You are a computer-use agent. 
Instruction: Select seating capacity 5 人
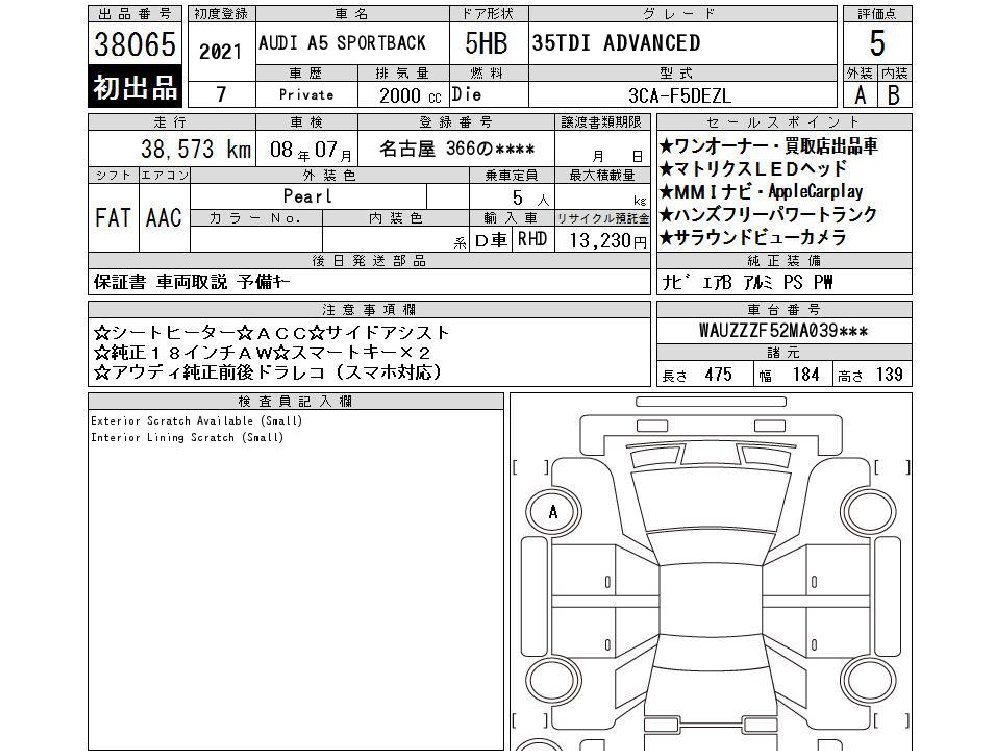[x=530, y=198]
